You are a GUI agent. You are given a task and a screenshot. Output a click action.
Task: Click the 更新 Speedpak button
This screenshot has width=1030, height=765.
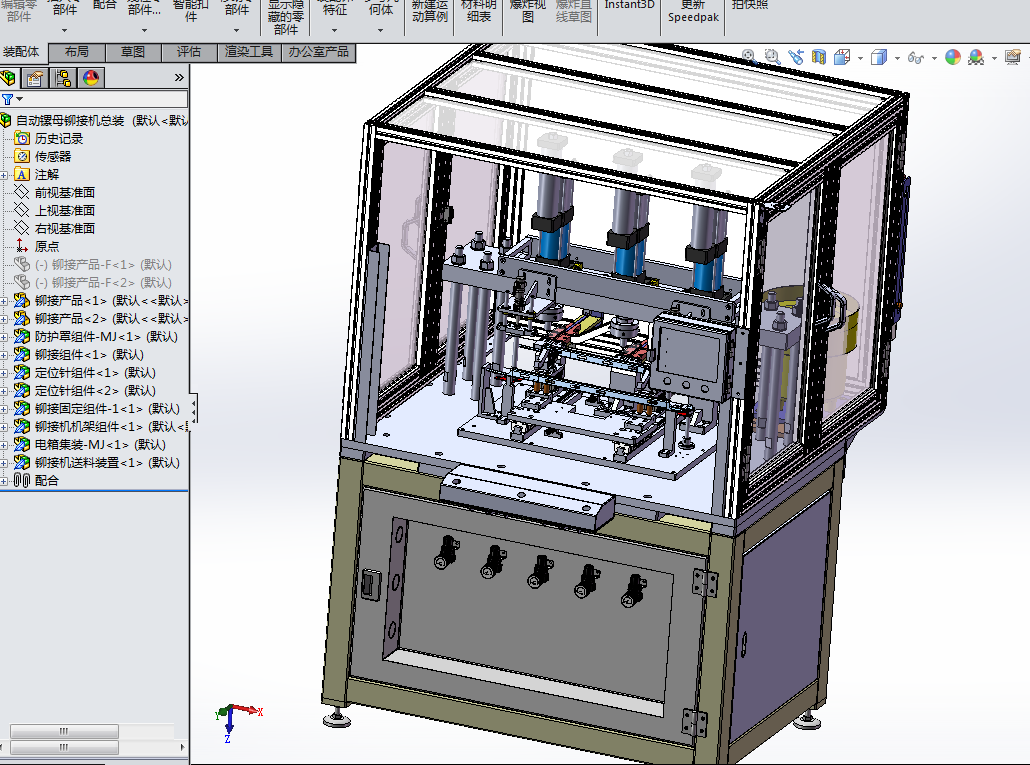pos(693,10)
